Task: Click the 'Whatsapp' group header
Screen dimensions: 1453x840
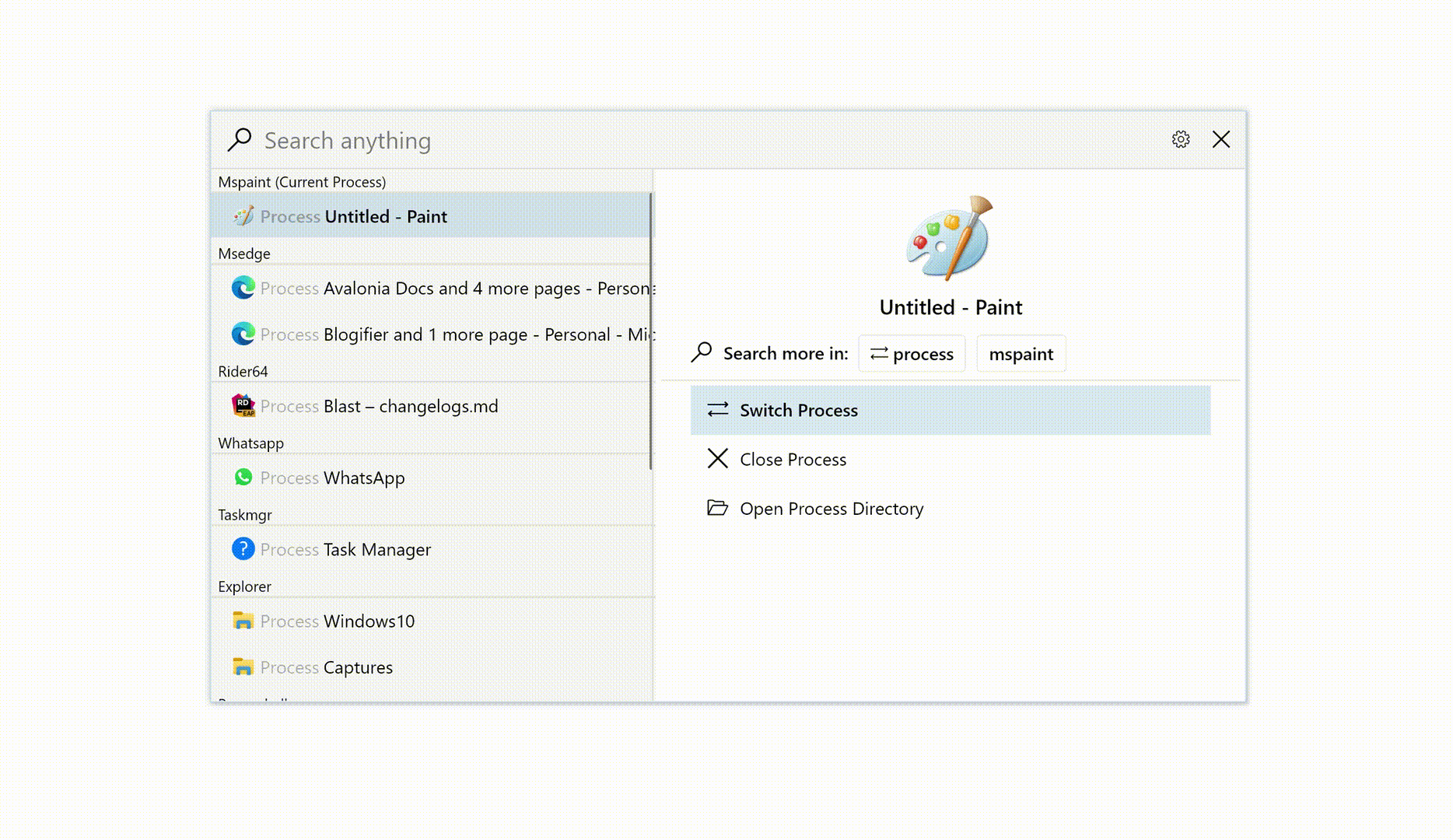Action: [x=250, y=443]
